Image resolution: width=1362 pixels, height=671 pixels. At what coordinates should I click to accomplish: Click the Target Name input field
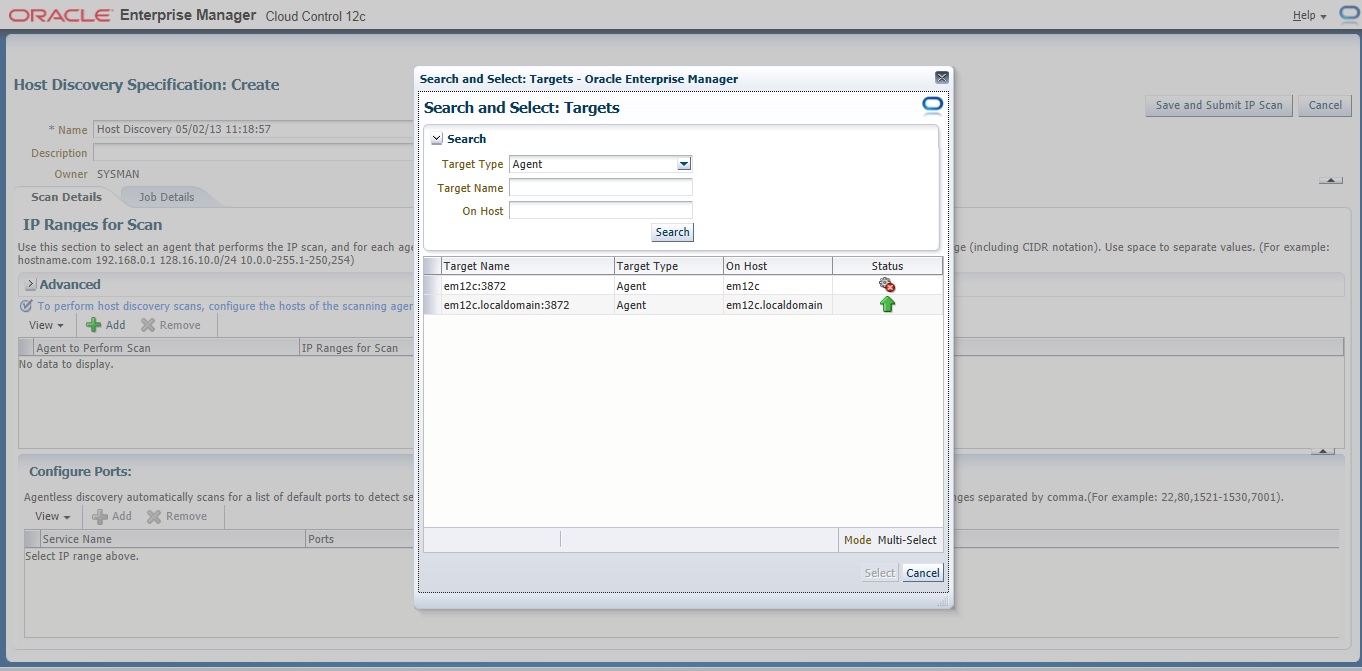tap(600, 188)
